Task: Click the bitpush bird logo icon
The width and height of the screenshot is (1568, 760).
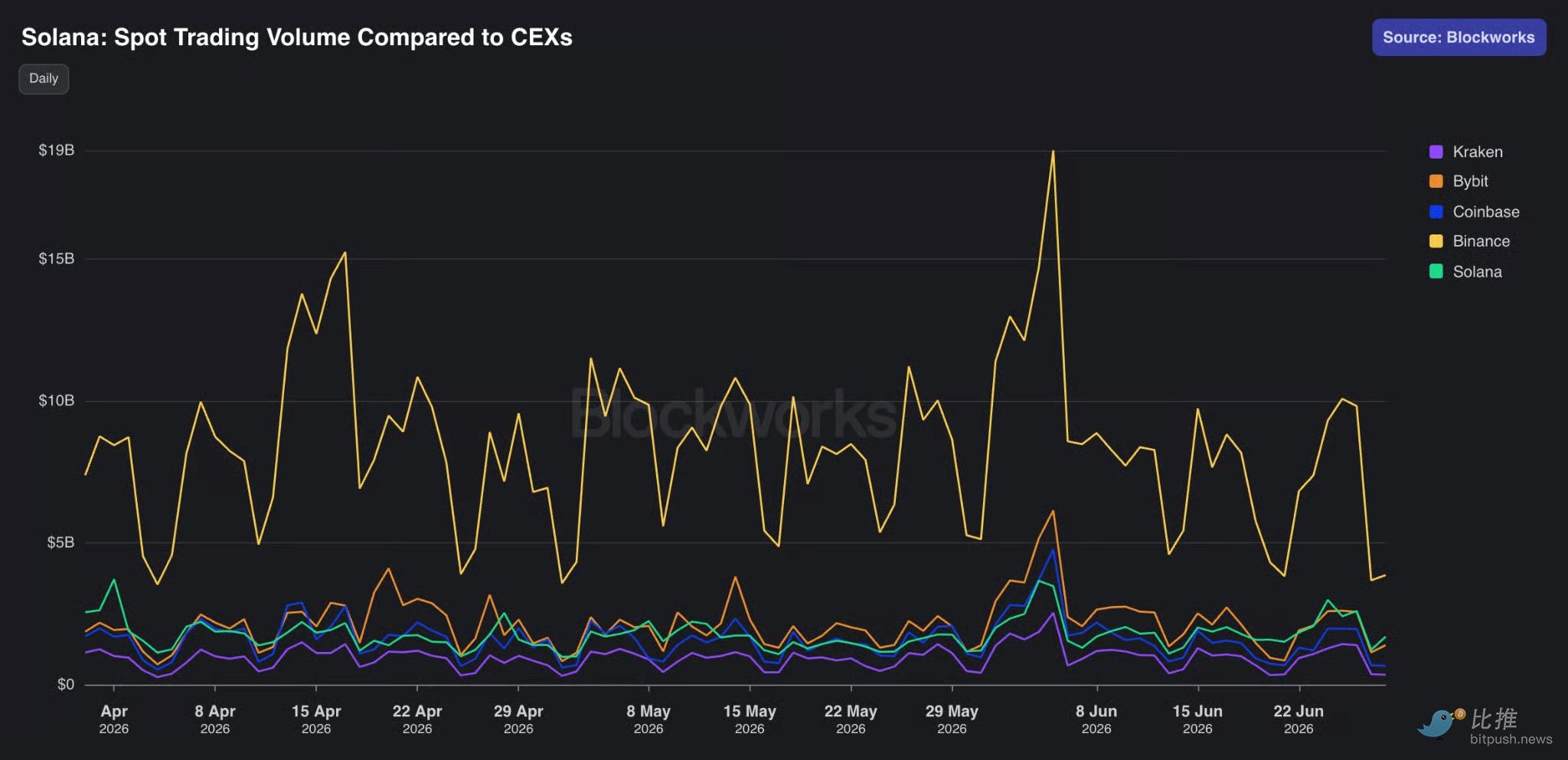Action: click(x=1440, y=722)
